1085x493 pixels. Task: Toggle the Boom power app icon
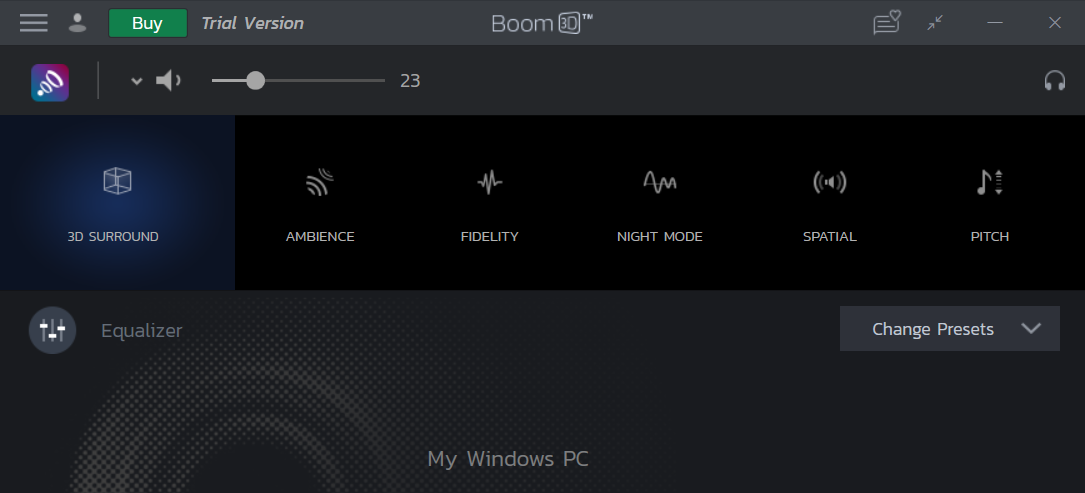(50, 82)
